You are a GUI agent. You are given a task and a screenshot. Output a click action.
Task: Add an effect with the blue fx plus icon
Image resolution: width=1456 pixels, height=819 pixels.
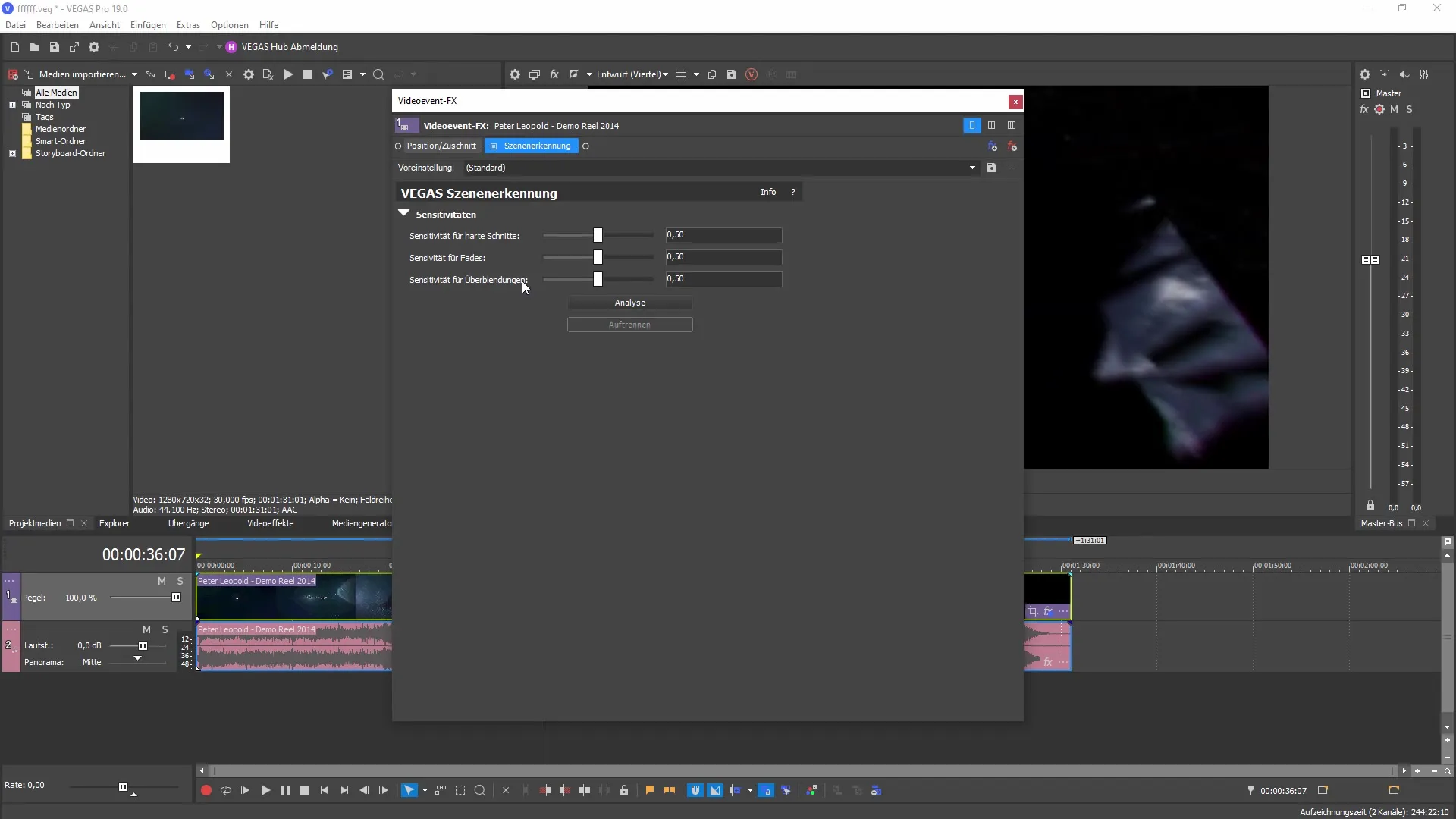tap(993, 146)
